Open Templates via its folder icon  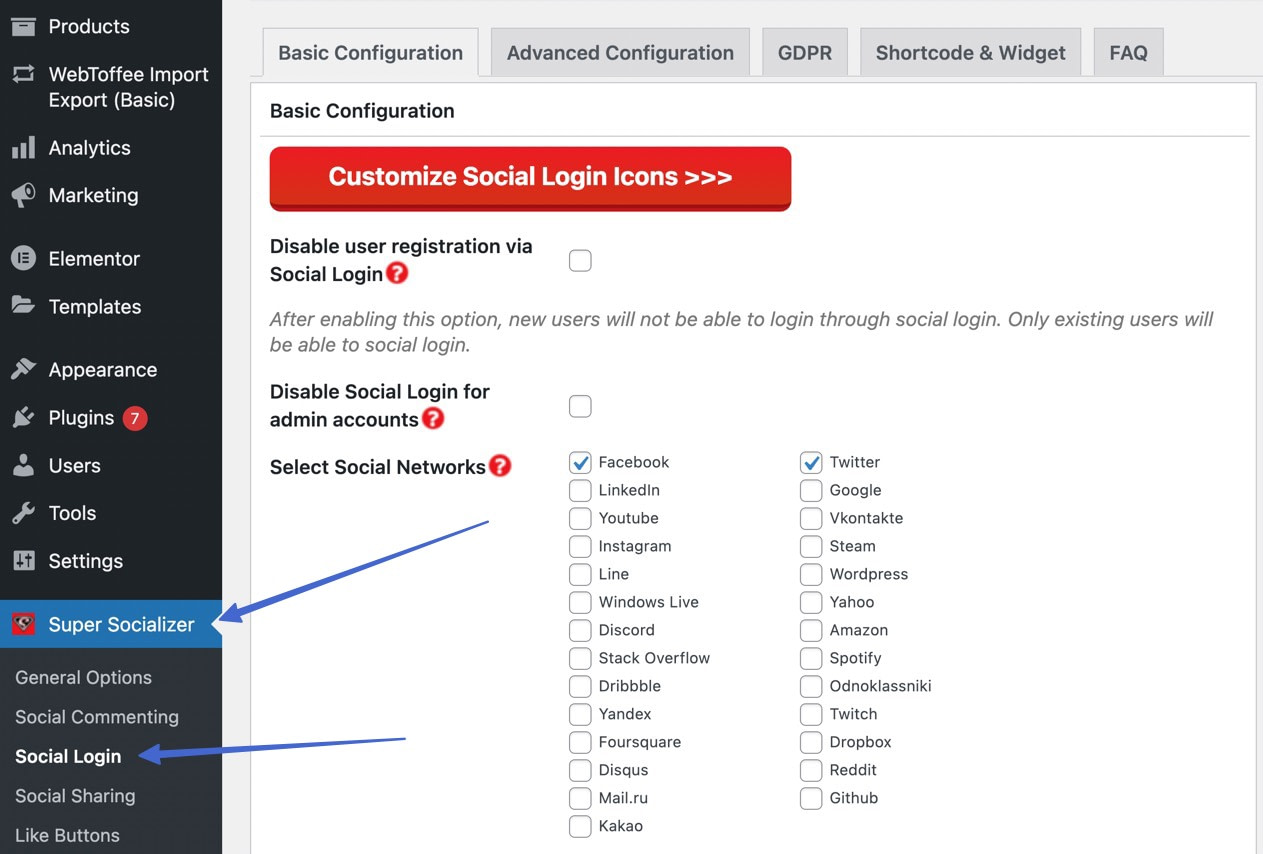[22, 306]
